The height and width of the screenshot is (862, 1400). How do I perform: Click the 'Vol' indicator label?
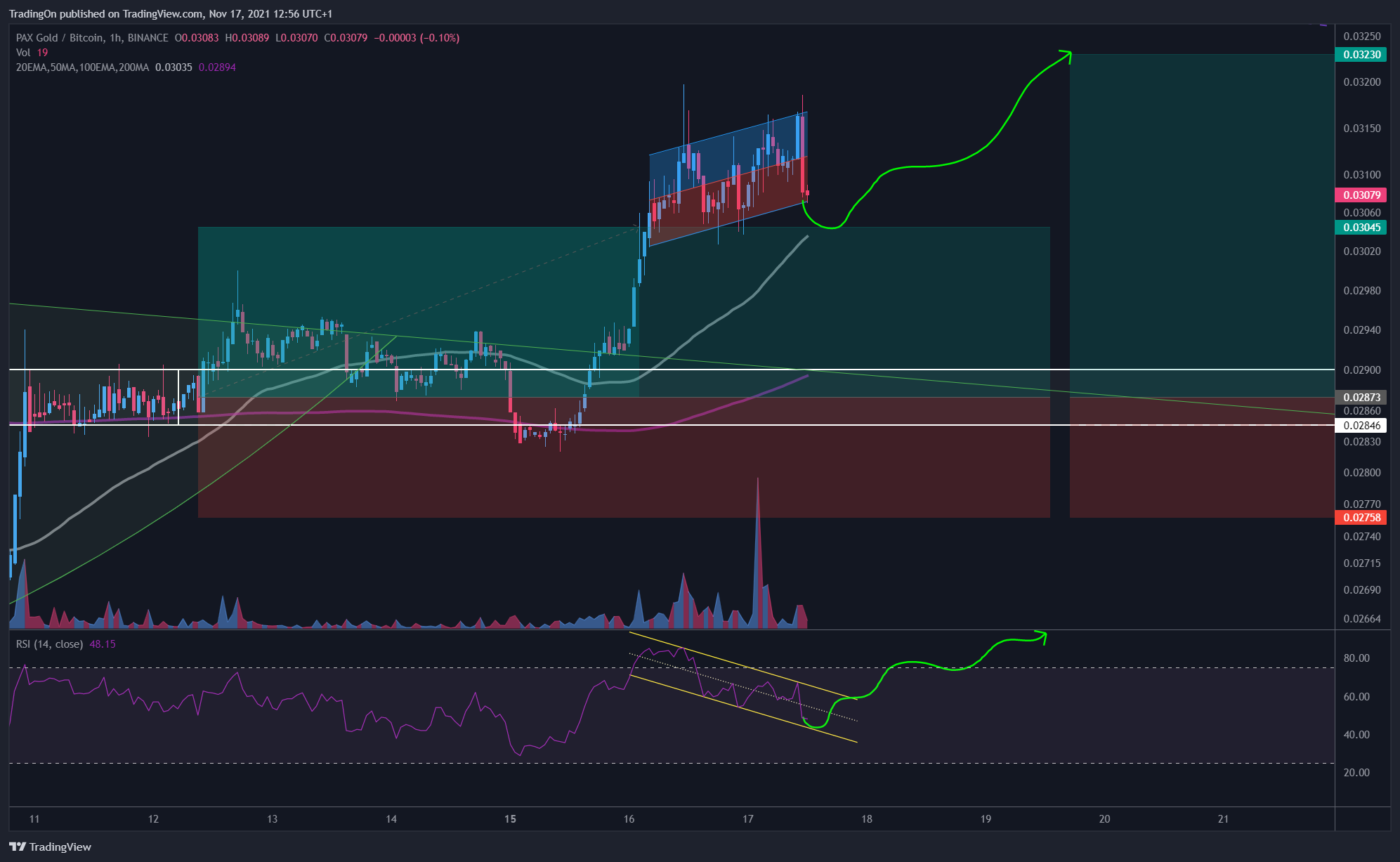pos(23,53)
